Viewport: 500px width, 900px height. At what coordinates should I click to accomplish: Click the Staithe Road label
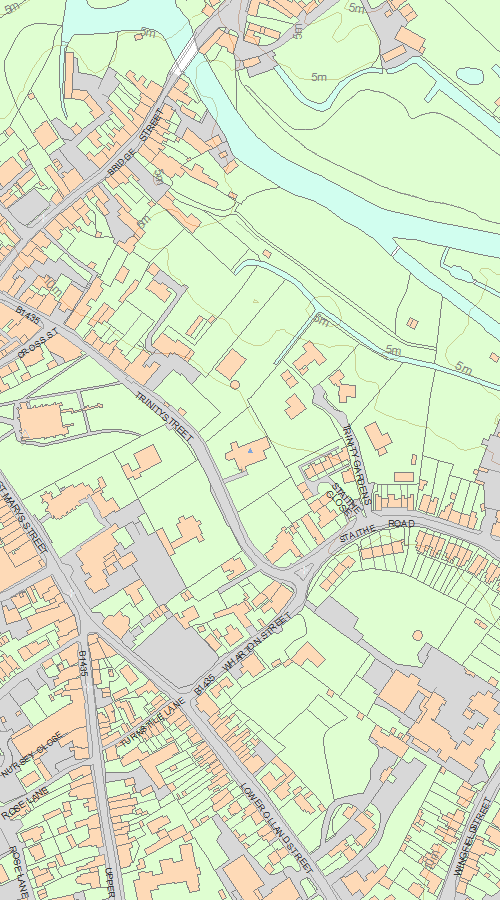[377, 531]
